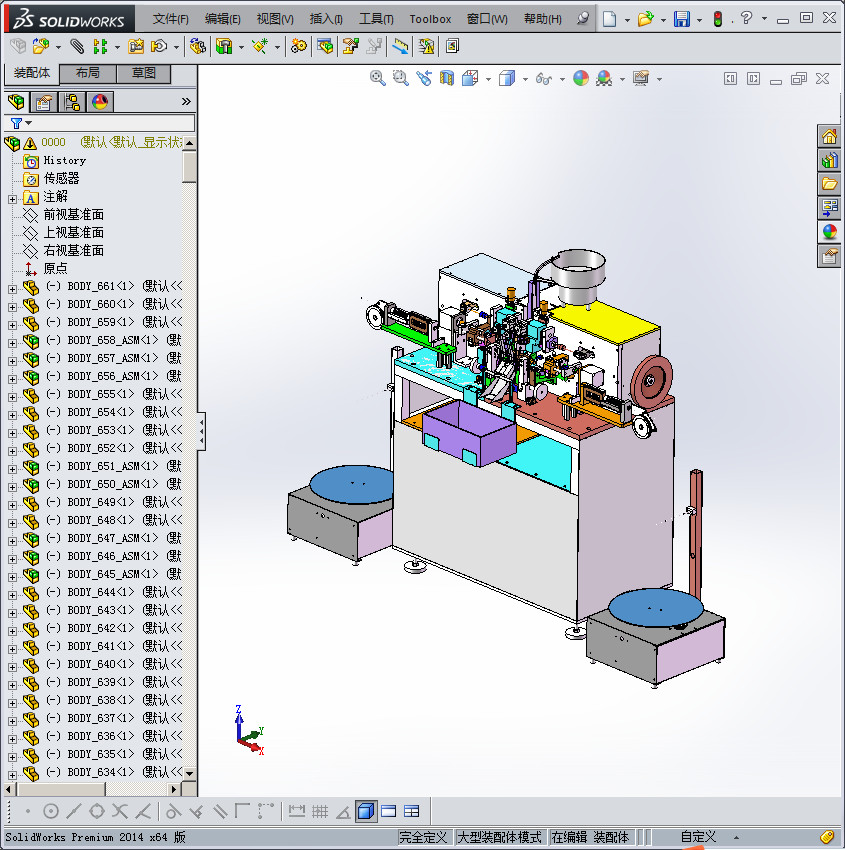
Task: Click the 自定义 units status bar button
Action: [698, 837]
